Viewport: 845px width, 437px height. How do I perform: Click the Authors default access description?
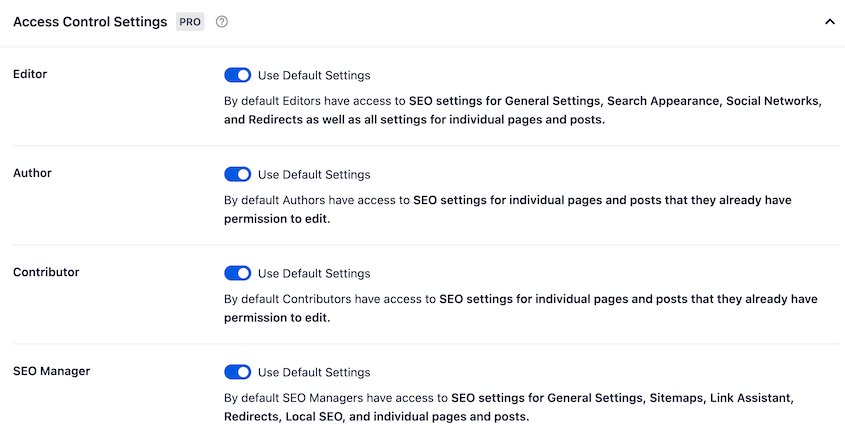(507, 209)
